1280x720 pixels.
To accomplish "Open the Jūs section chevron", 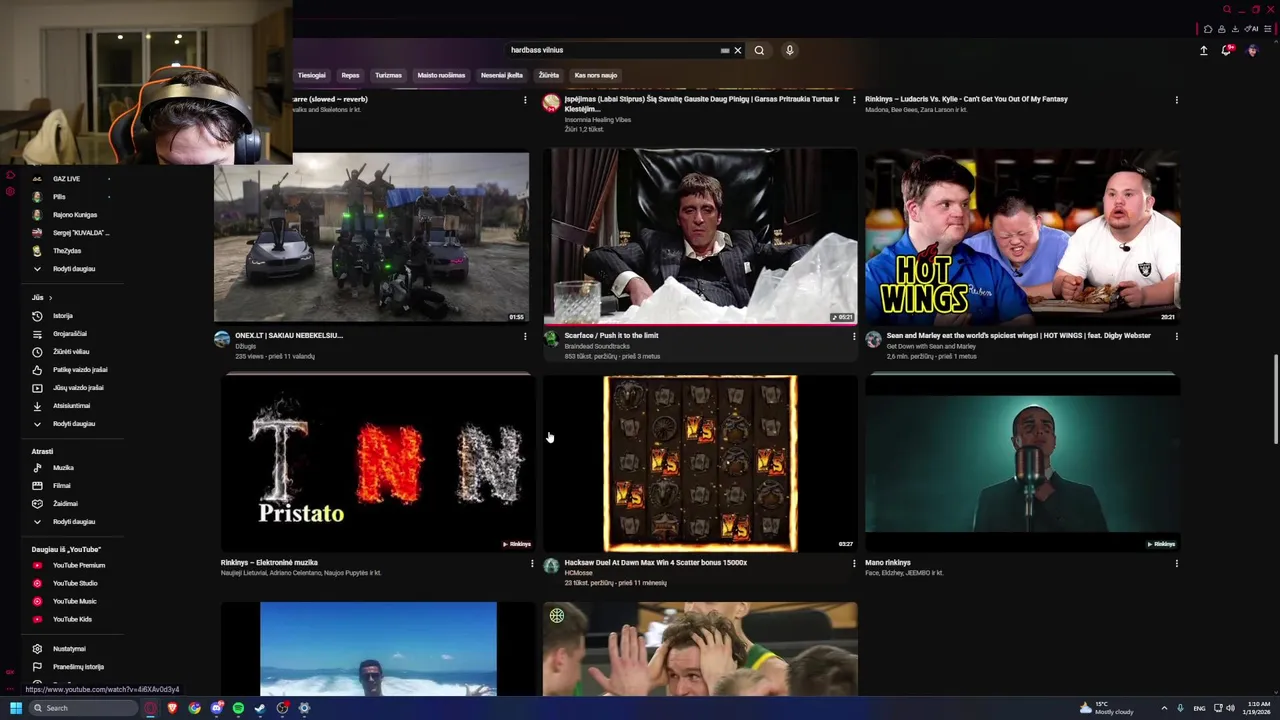I will coord(50,298).
